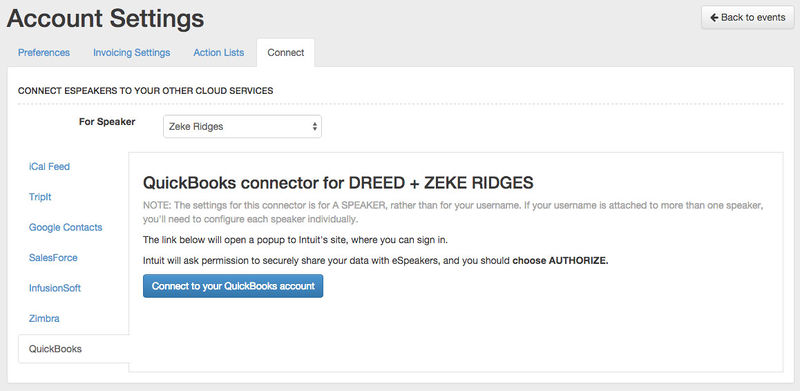This screenshot has width=800, height=391.
Task: Go to the Action Lists tab
Action: click(218, 53)
